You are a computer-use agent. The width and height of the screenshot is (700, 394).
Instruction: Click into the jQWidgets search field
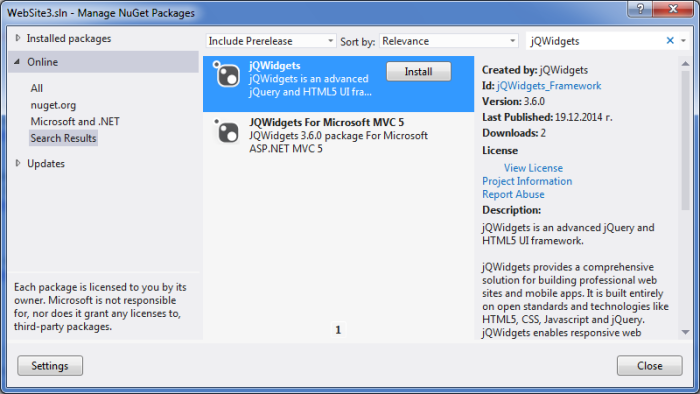[x=595, y=41]
